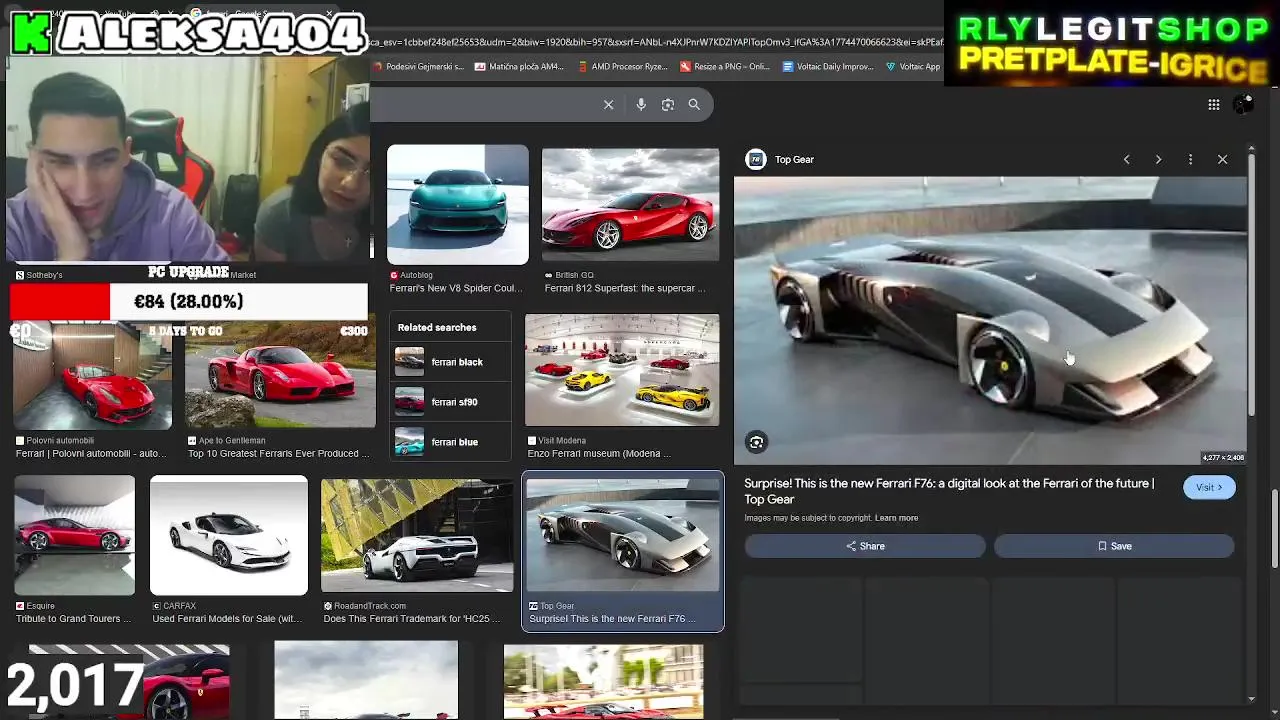Click Does This Ferrari Trademark caption

[413, 618]
